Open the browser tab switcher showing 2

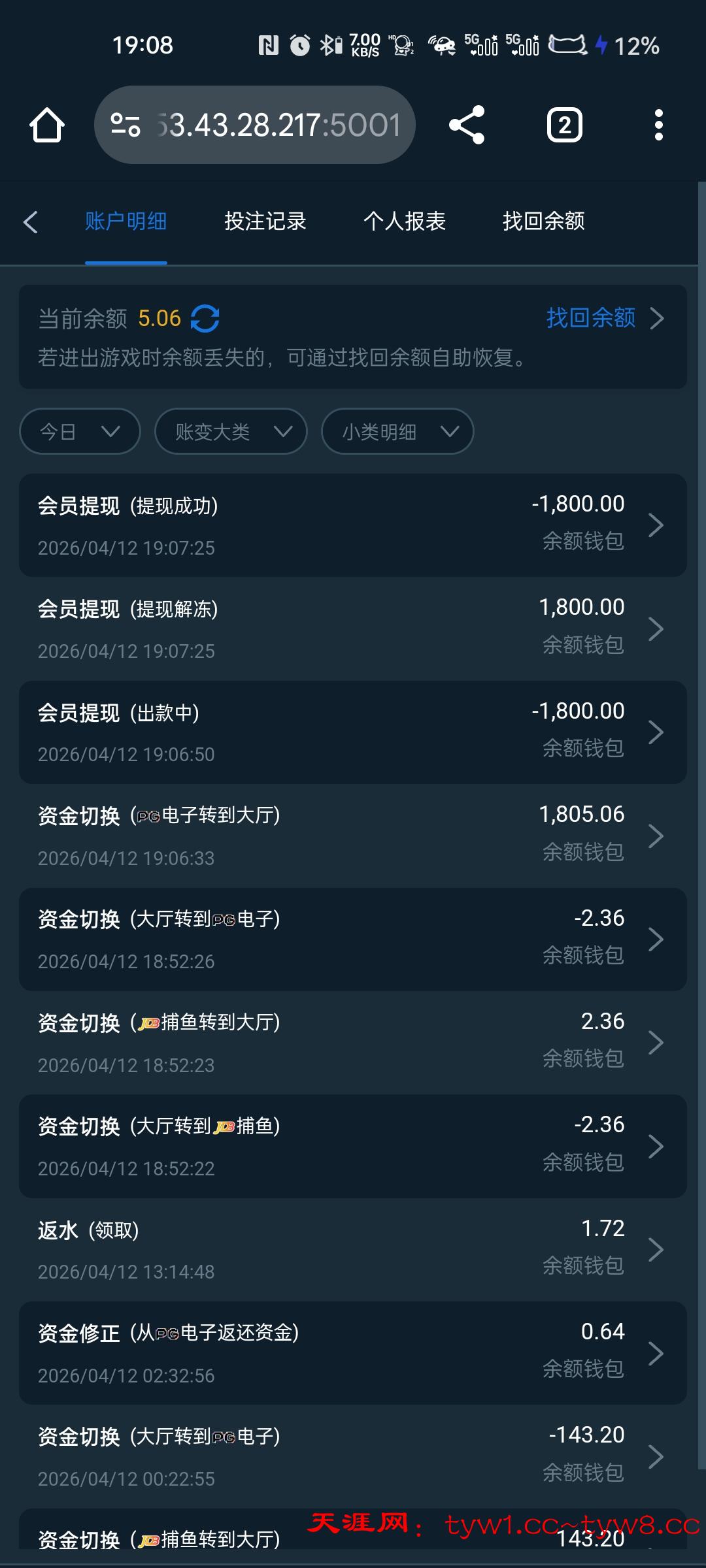[x=564, y=125]
